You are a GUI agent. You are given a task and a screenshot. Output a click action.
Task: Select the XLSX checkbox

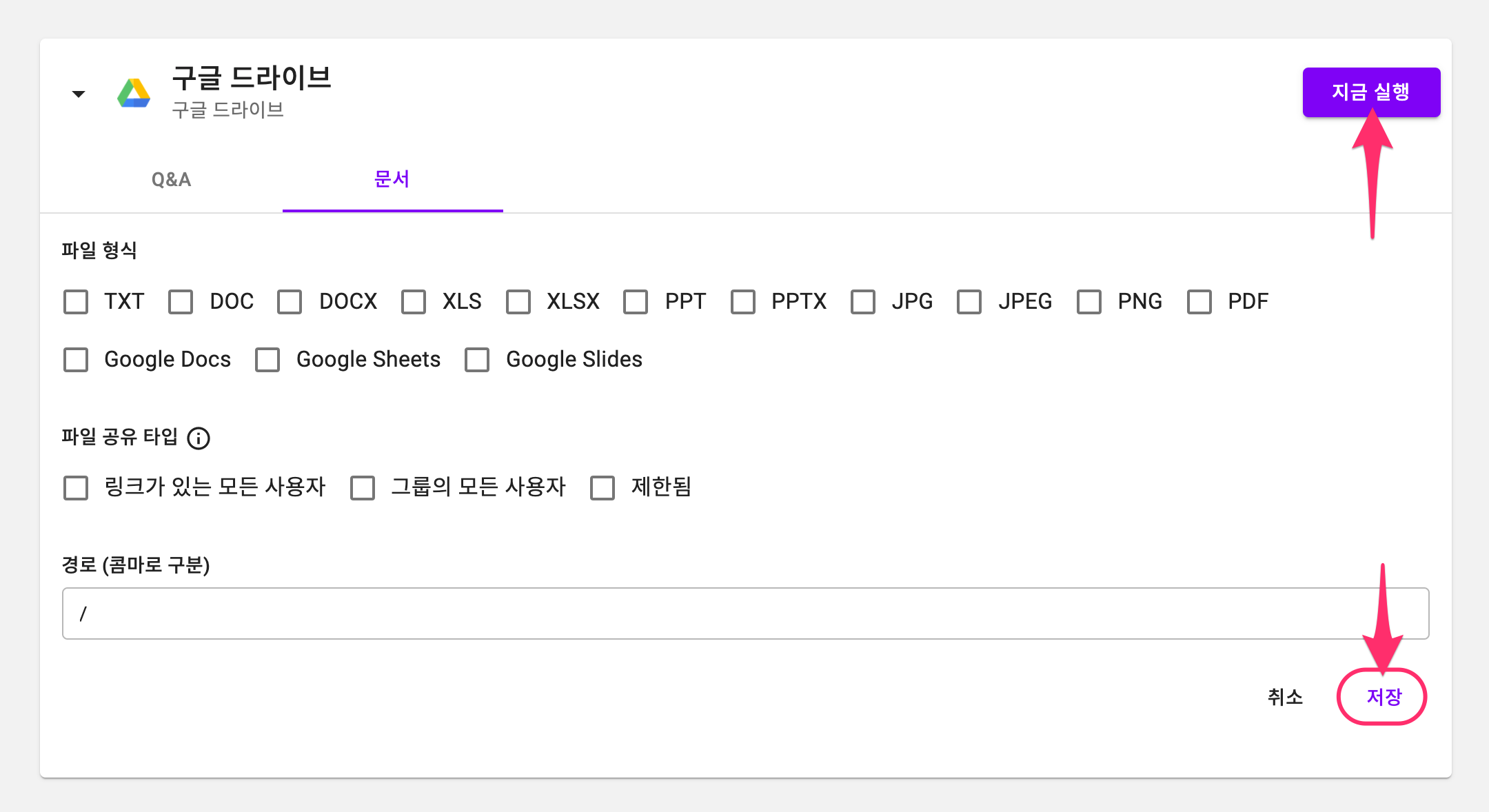(x=518, y=302)
